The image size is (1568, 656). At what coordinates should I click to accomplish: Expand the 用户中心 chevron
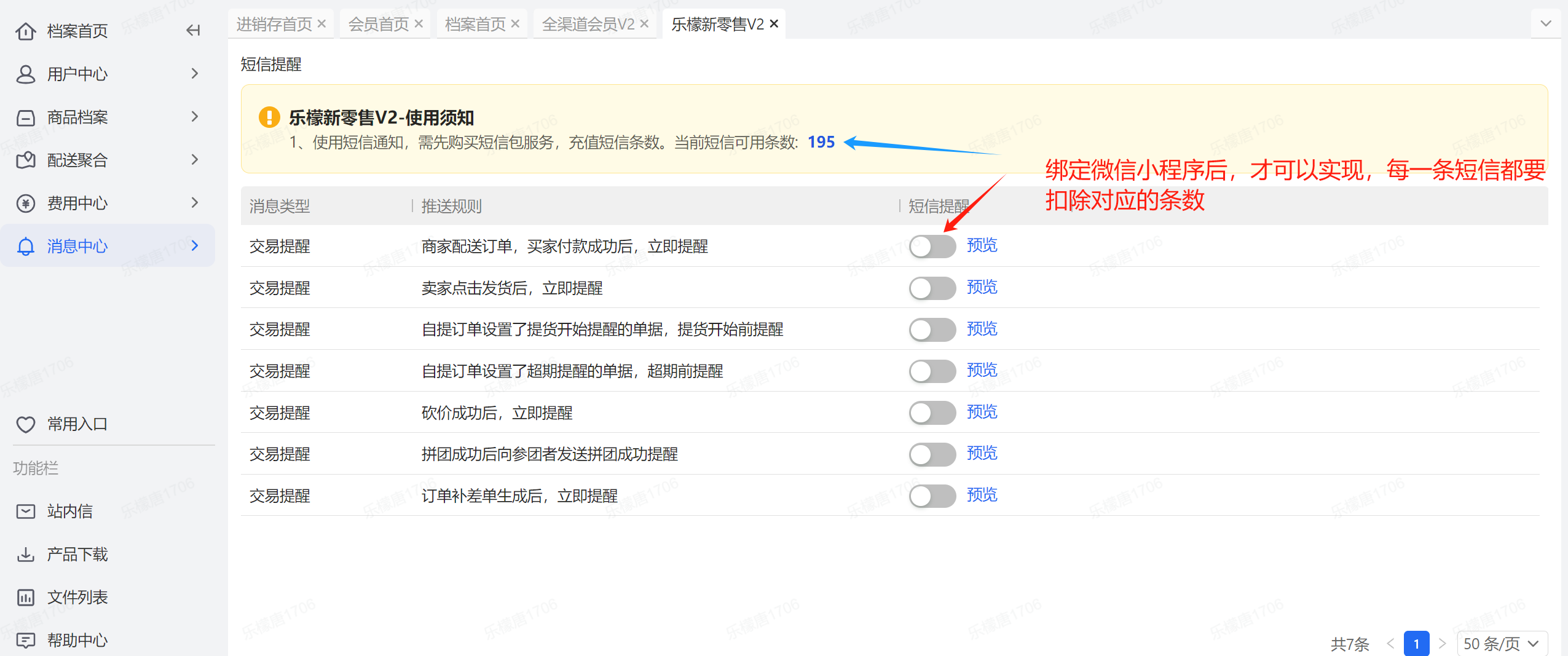(x=195, y=74)
